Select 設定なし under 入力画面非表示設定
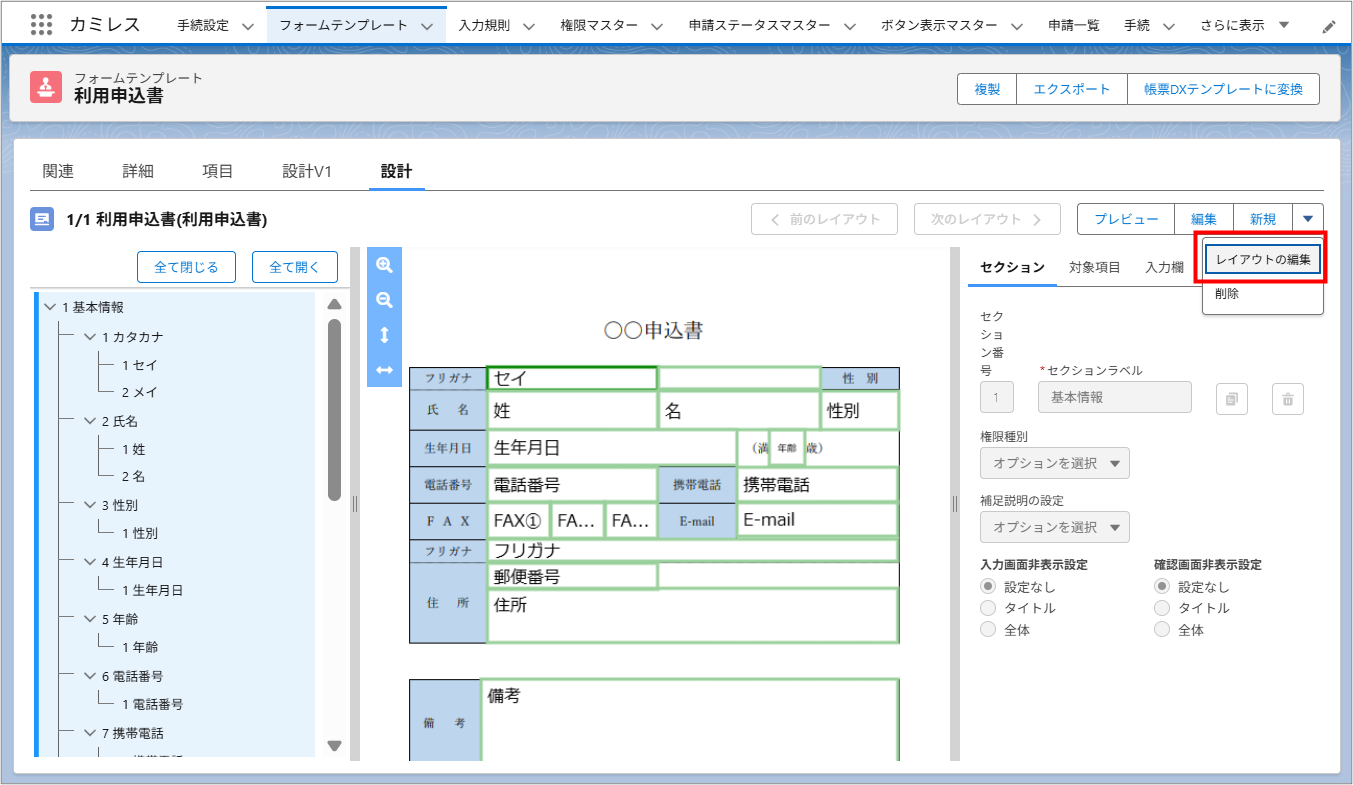Screen dimensions: 1353x785 989,587
